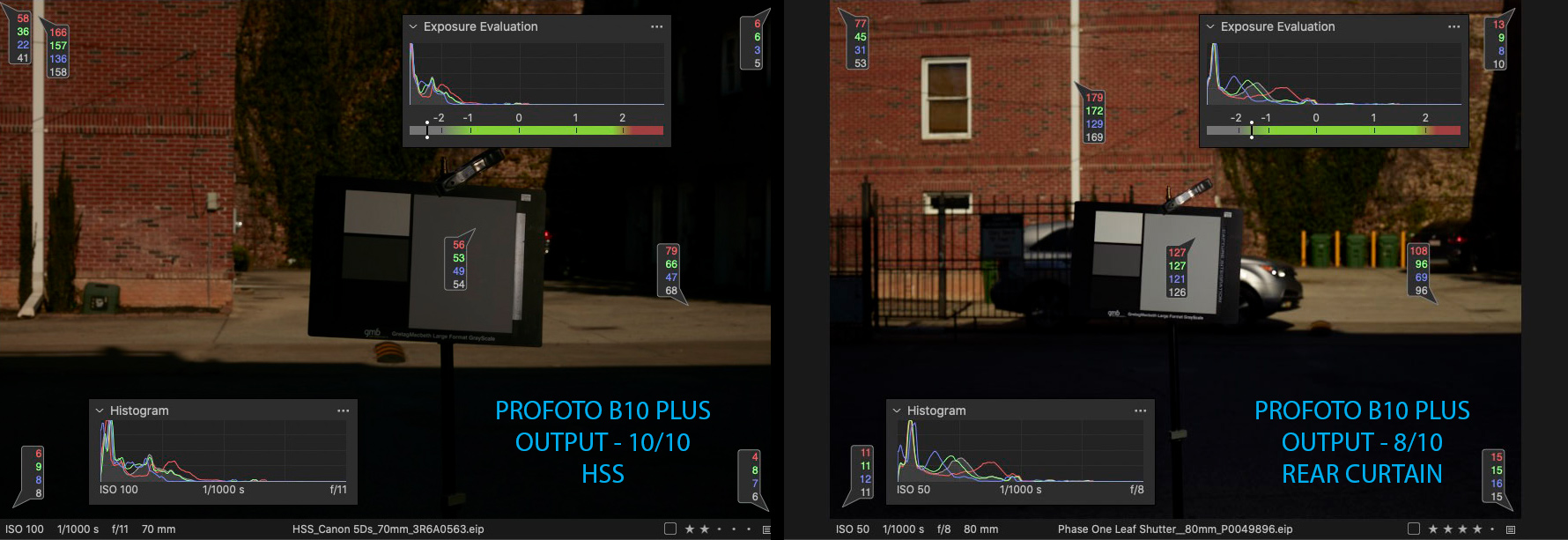Open the right Exposure Evaluation options menu
This screenshot has width=1568, height=540.
[x=1453, y=26]
